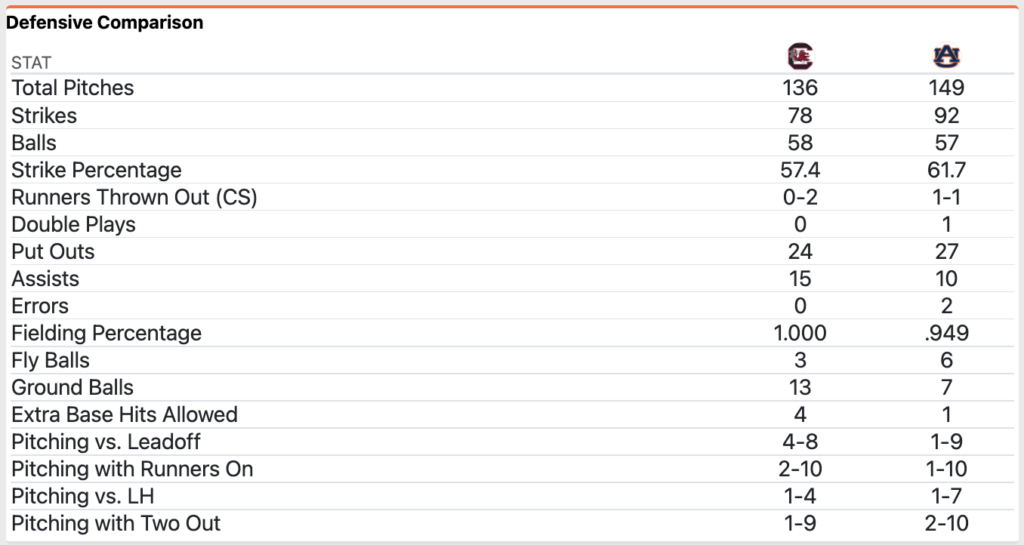1024x545 pixels.
Task: Click the Ground Balls row label
Action: [x=72, y=387]
